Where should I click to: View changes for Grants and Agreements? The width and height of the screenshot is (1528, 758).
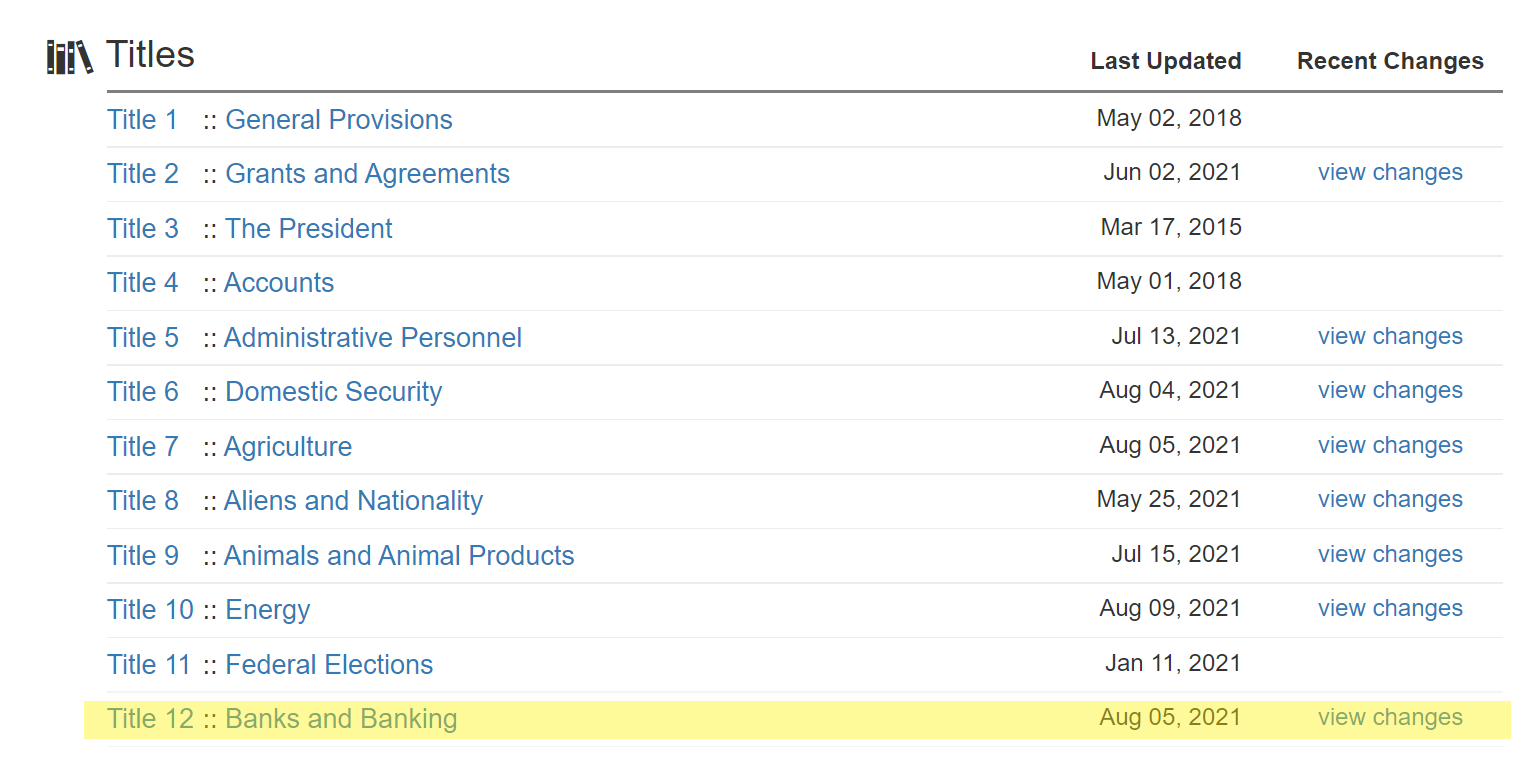click(1390, 173)
